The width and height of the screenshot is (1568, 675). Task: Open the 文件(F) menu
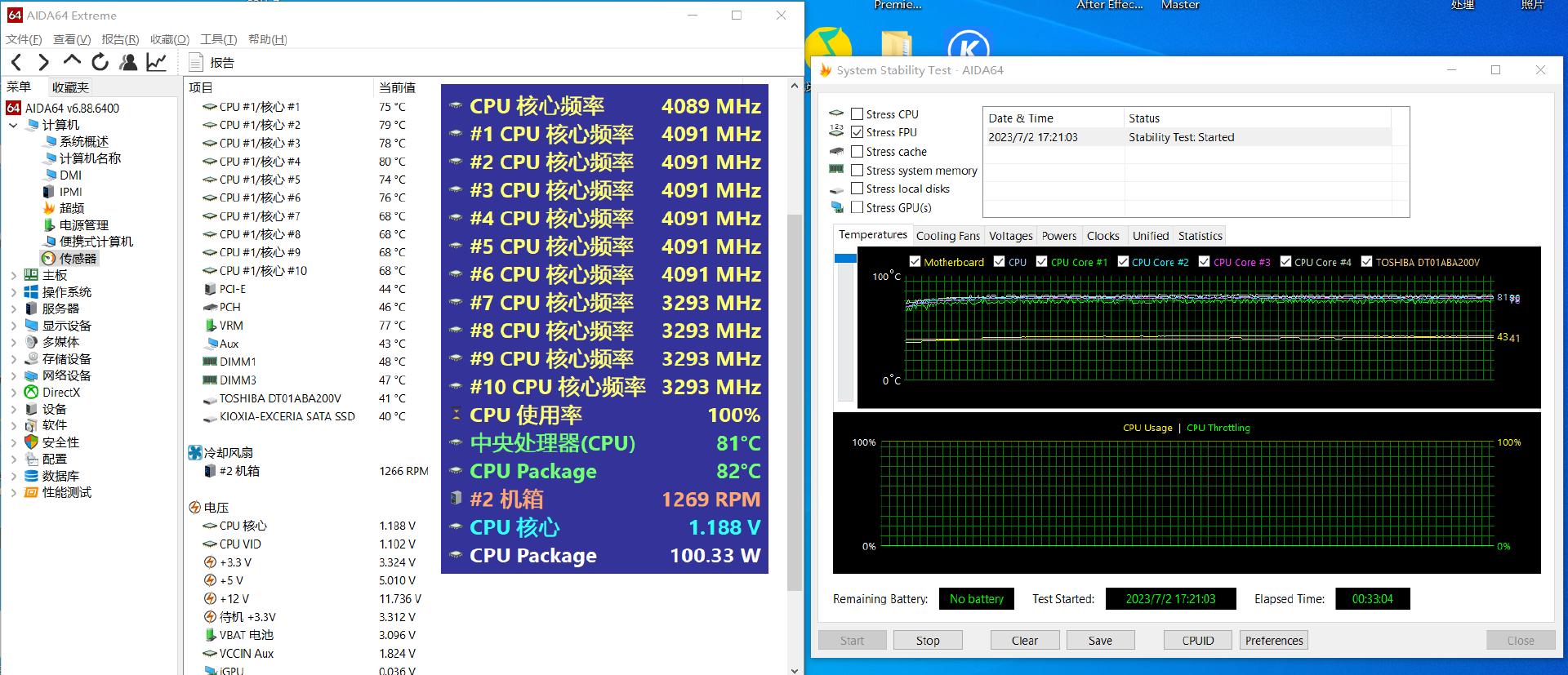[x=24, y=39]
